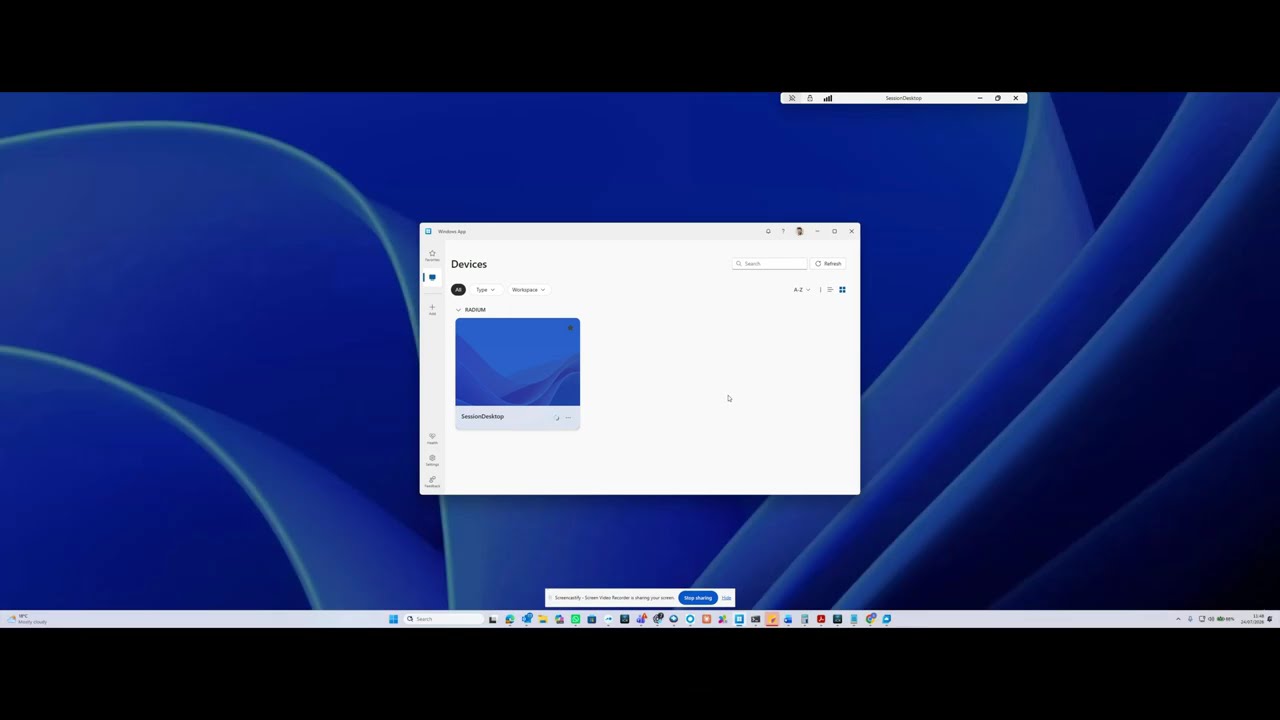The image size is (1280, 720).
Task: Select the All filter pill
Action: (x=458, y=290)
